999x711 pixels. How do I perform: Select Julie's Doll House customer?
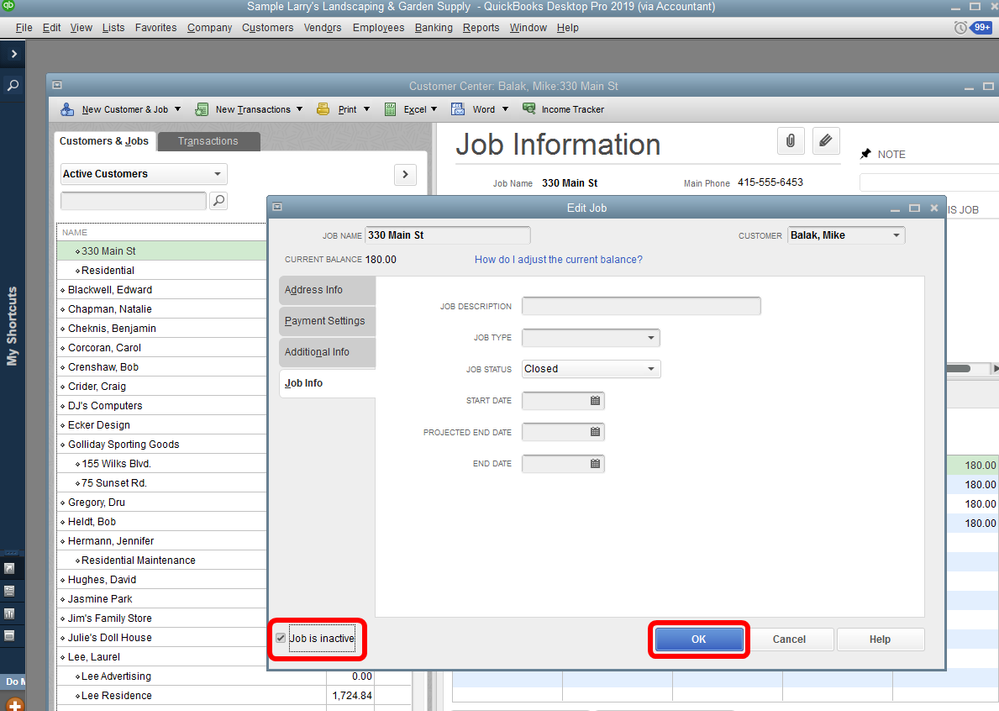click(x=161, y=638)
